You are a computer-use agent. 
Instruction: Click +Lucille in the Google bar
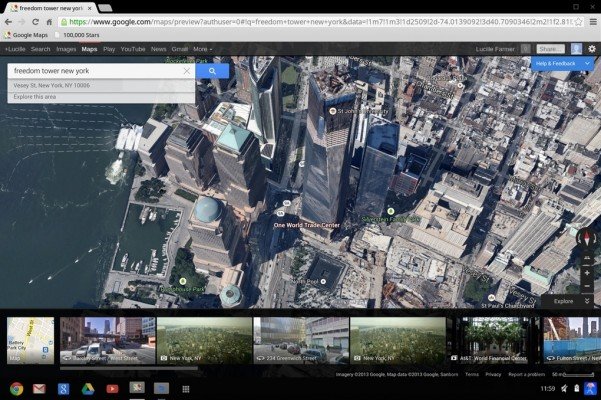click(x=15, y=49)
